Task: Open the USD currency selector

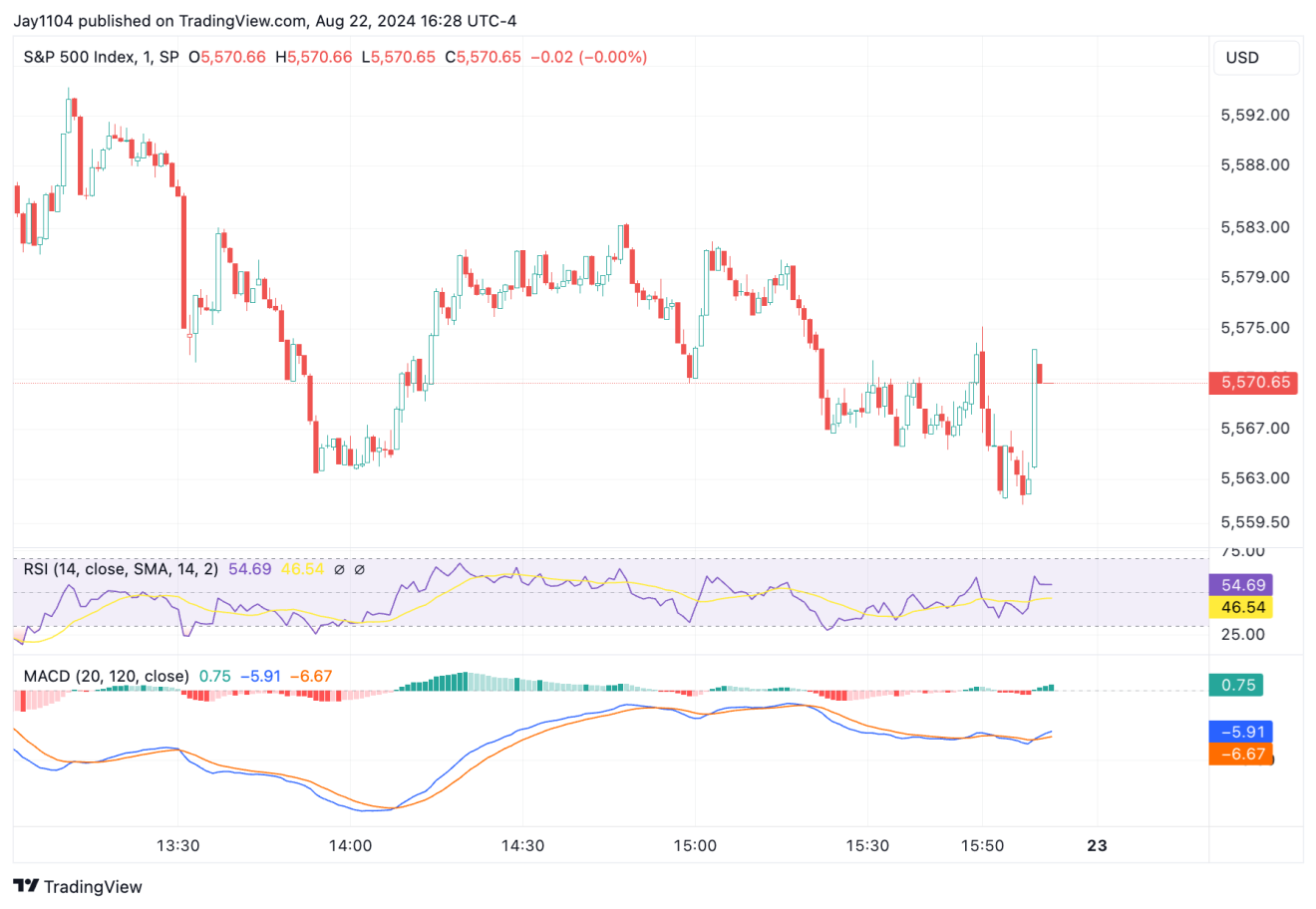Action: (x=1255, y=58)
